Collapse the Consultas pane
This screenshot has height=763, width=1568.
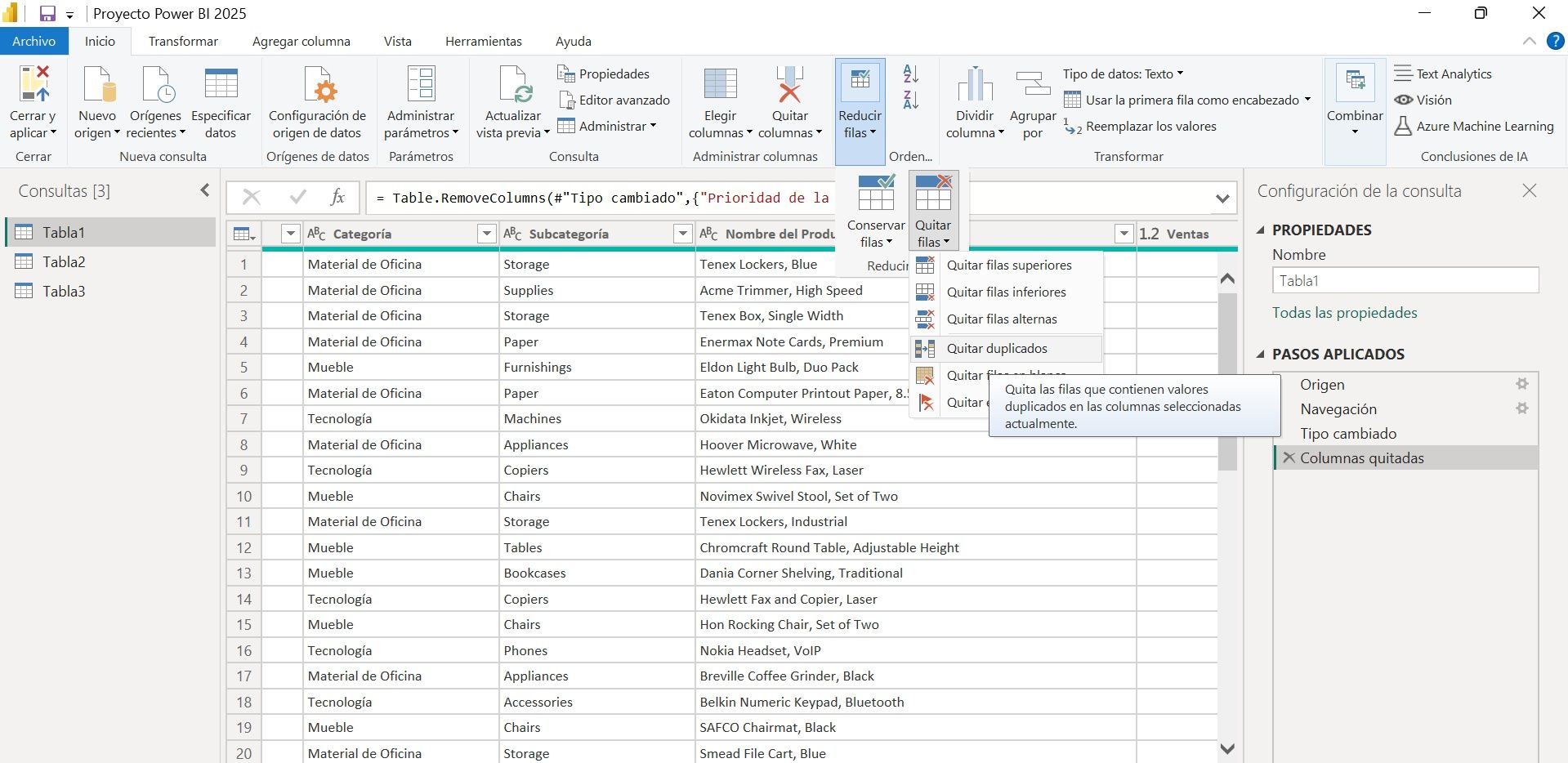point(204,190)
